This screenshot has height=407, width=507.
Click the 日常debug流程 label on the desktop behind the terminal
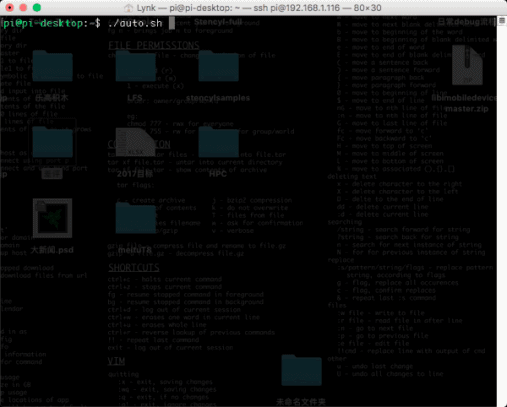click(x=467, y=22)
